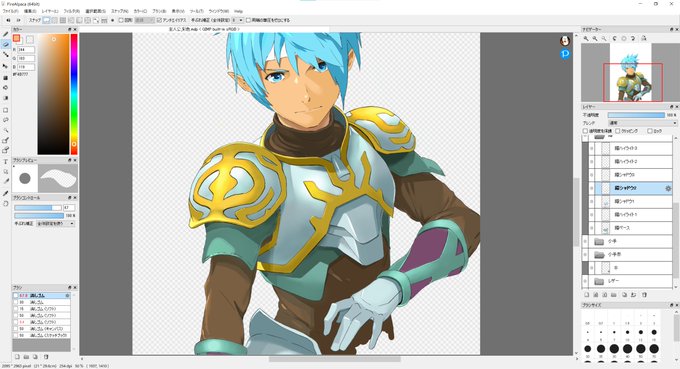This screenshot has height=369, width=680.
Task: Add a new layer folder
Action: (614, 294)
